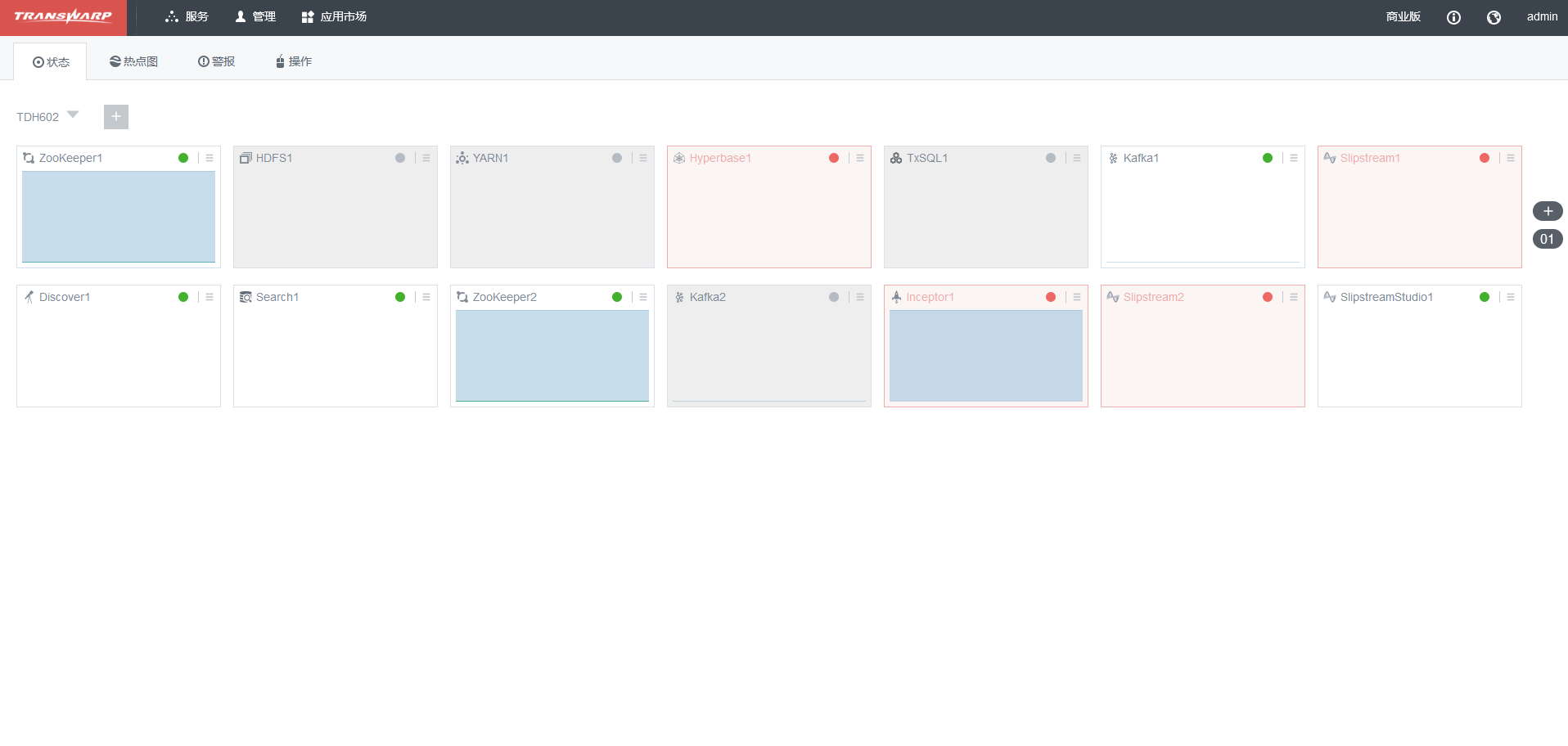Click the Transwarp logo
Image resolution: width=1568 pixels, height=746 pixels.
(63, 17)
